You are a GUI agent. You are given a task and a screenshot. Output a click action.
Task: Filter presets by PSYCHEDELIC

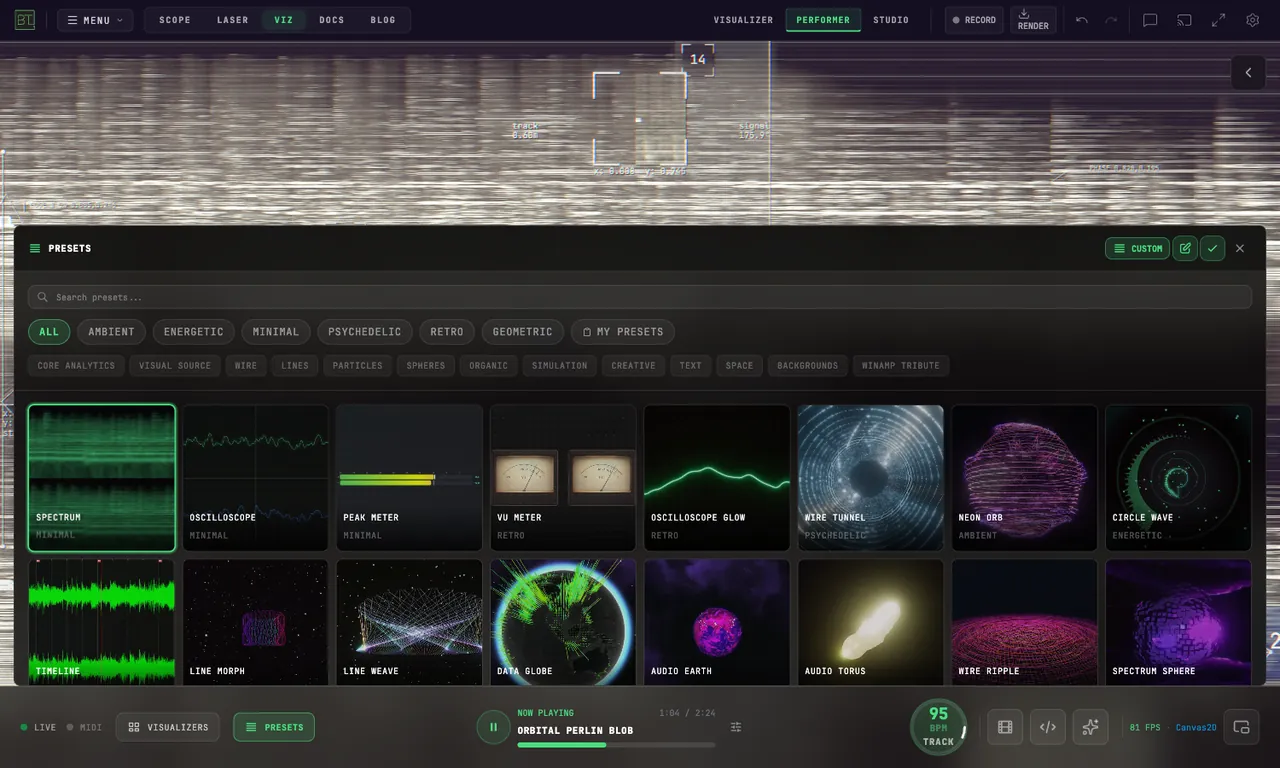pyautogui.click(x=365, y=332)
